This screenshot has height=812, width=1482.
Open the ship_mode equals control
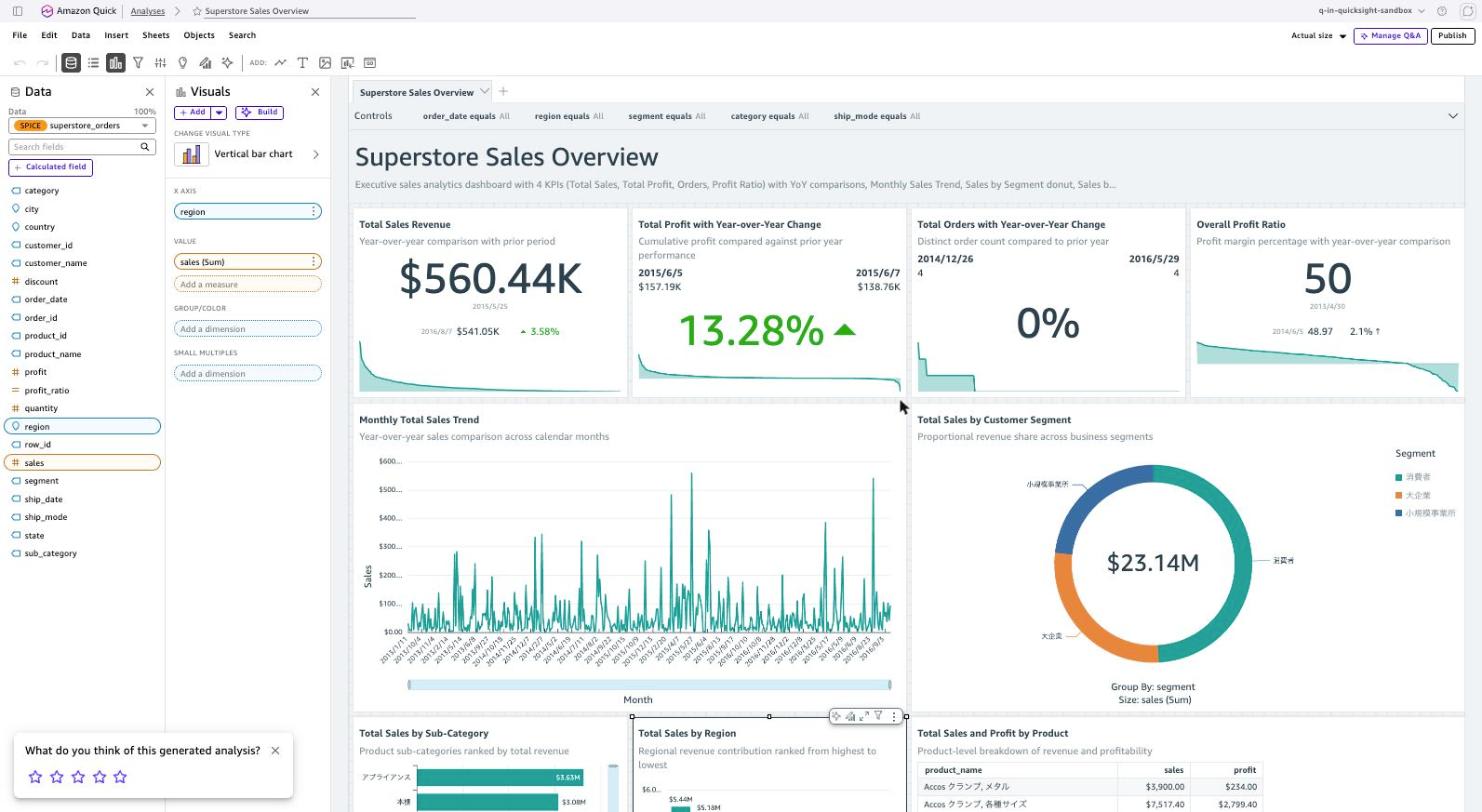[876, 116]
